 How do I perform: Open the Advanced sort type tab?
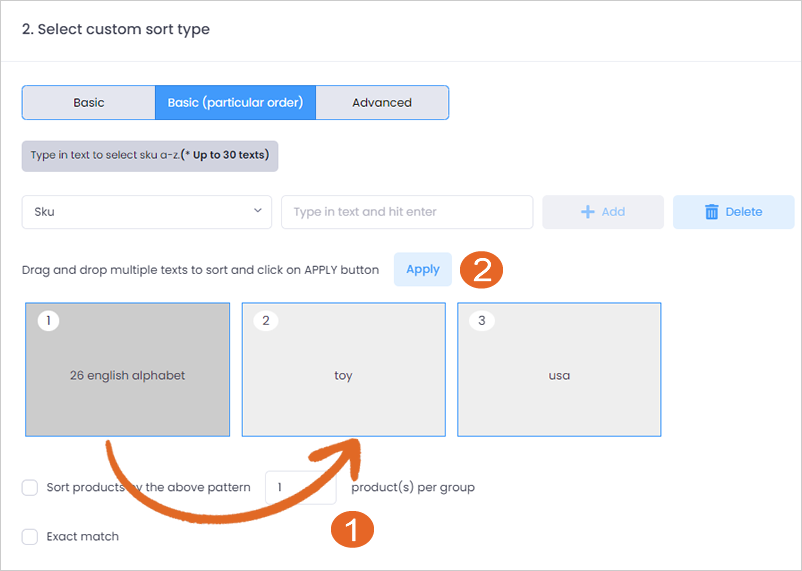click(382, 102)
